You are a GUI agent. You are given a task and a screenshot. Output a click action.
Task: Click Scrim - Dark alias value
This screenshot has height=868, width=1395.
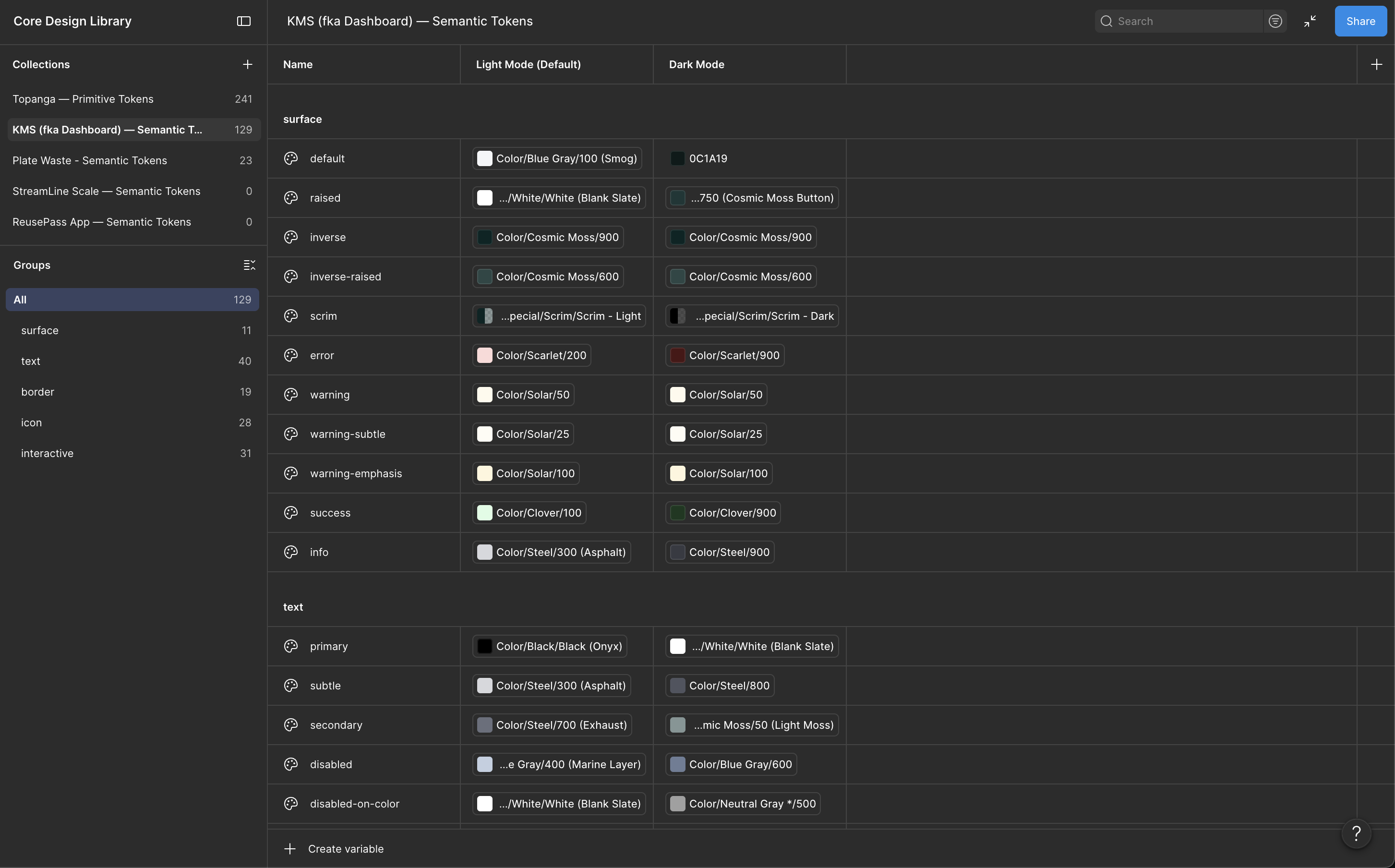[752, 316]
